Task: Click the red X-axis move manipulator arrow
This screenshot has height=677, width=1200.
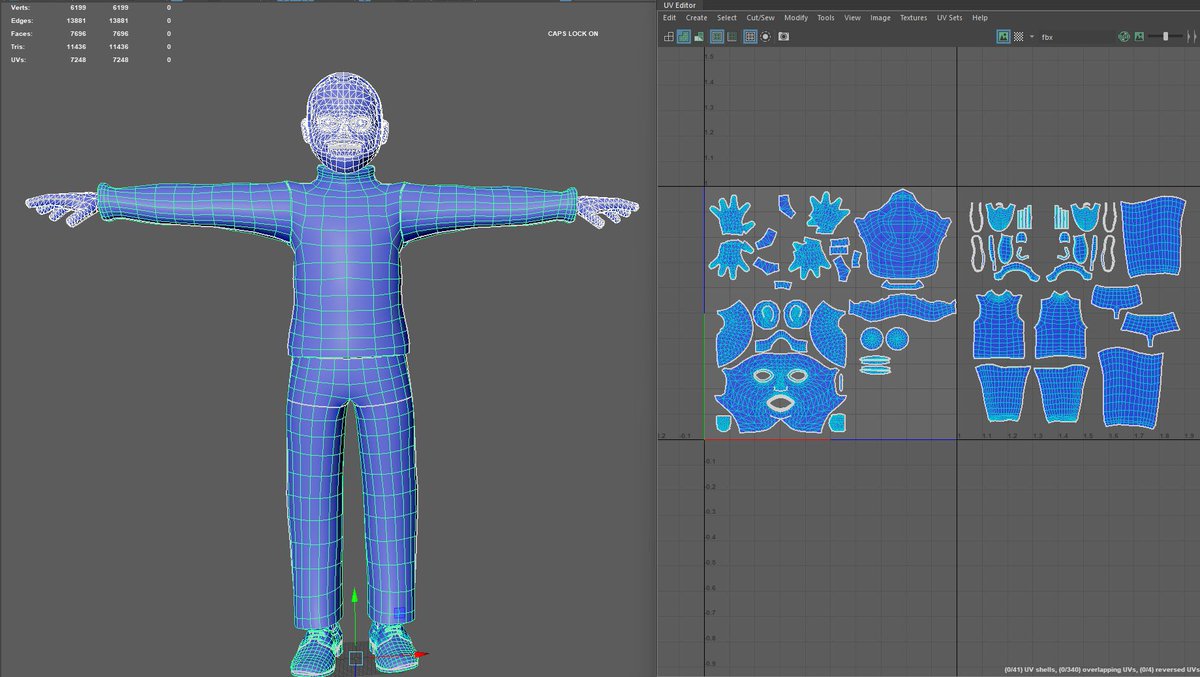Action: click(x=421, y=655)
